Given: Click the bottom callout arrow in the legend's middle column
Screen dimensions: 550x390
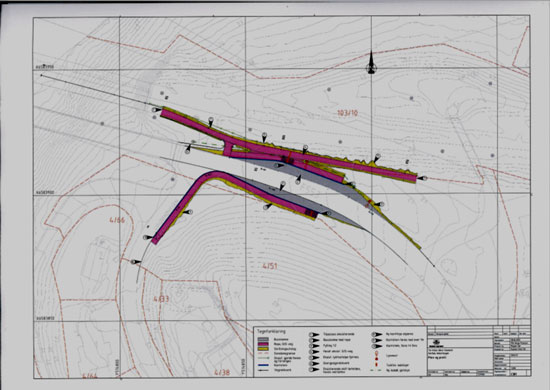Looking at the screenshot, I should pos(313,370).
